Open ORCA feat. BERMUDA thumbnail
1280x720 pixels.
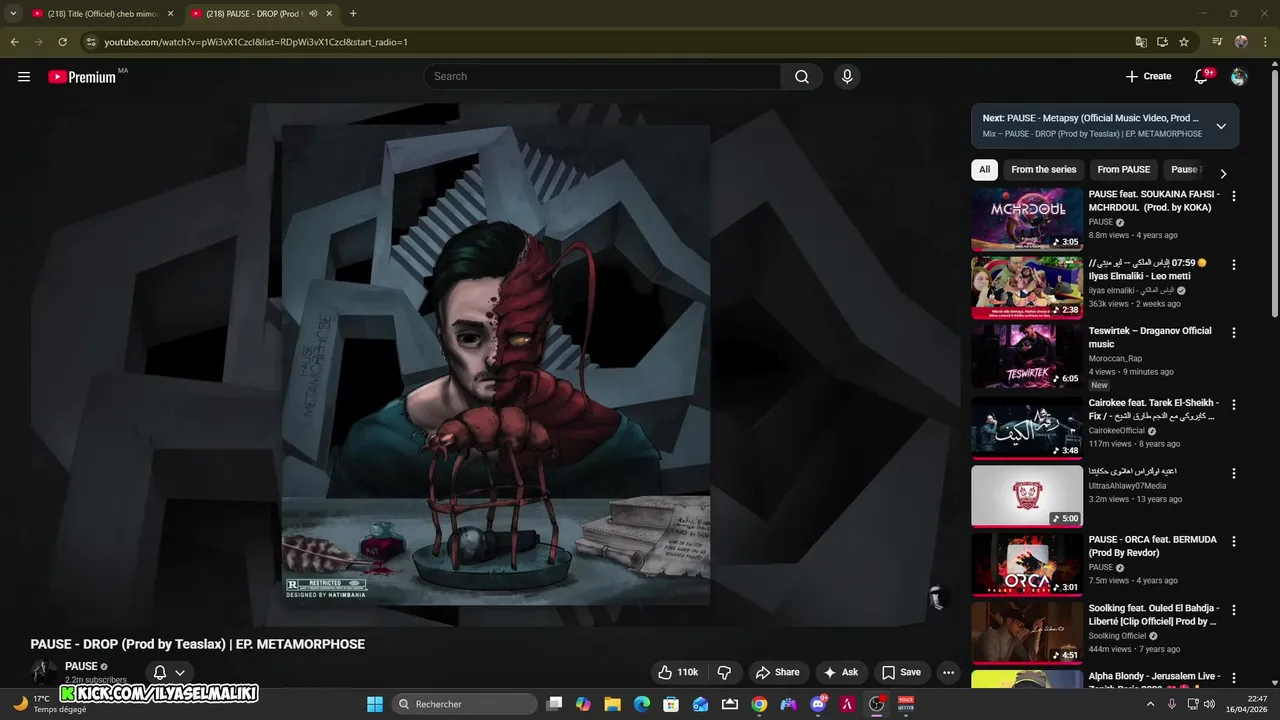[x=1027, y=564]
